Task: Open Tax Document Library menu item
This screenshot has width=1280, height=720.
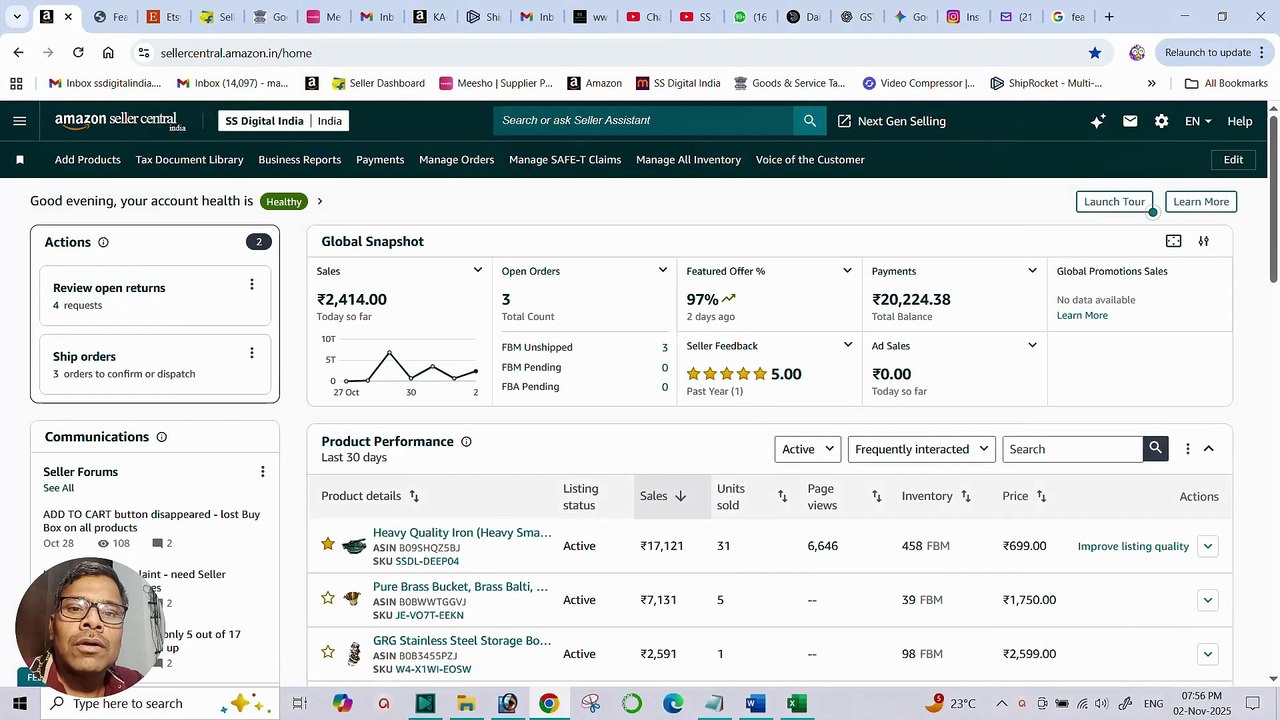Action: tap(189, 160)
